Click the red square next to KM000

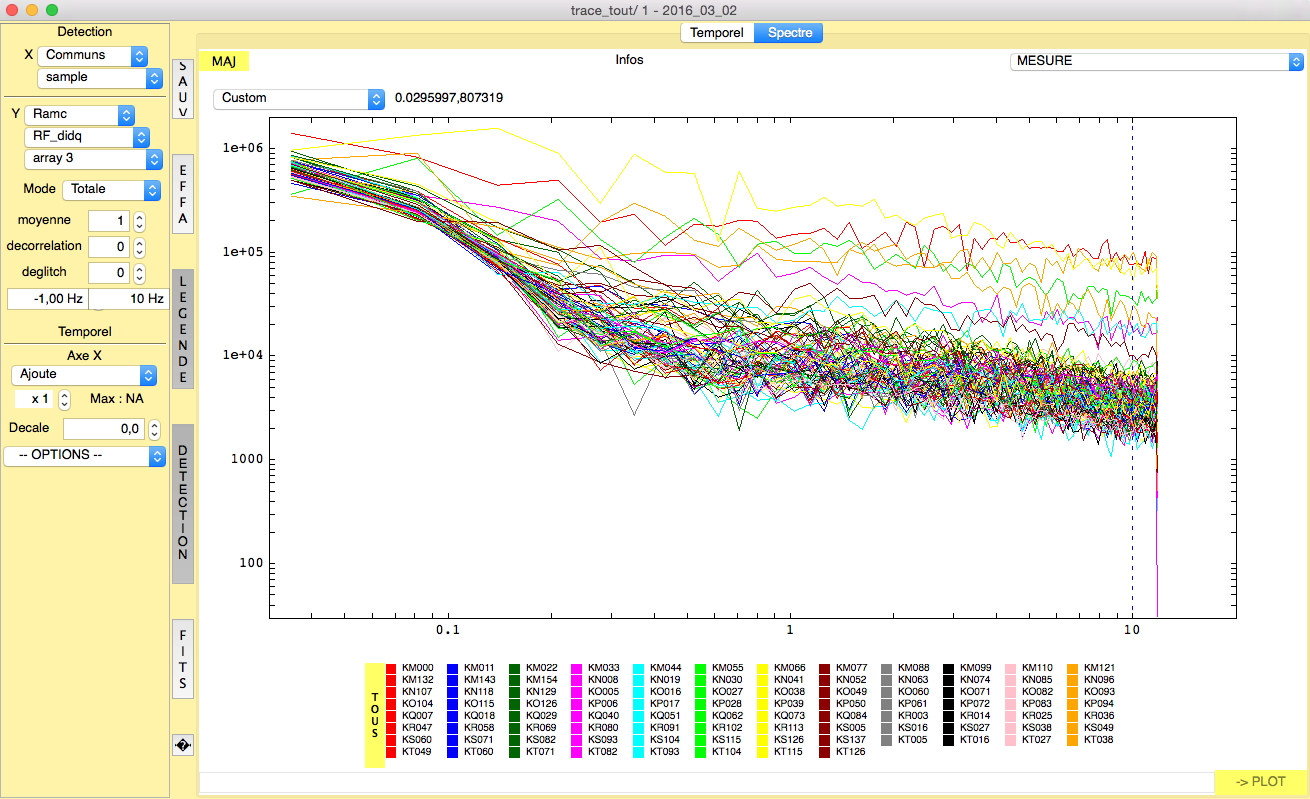click(392, 668)
